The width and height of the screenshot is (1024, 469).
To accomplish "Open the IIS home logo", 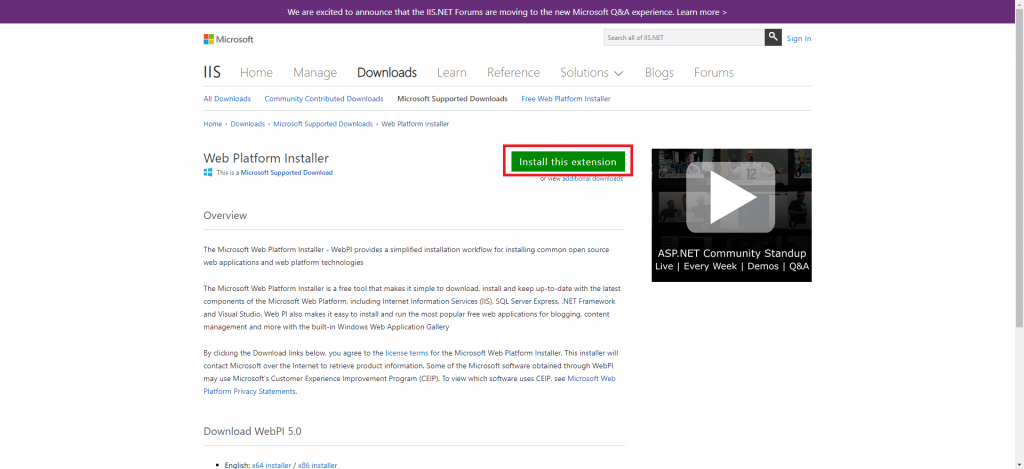I will pos(212,72).
